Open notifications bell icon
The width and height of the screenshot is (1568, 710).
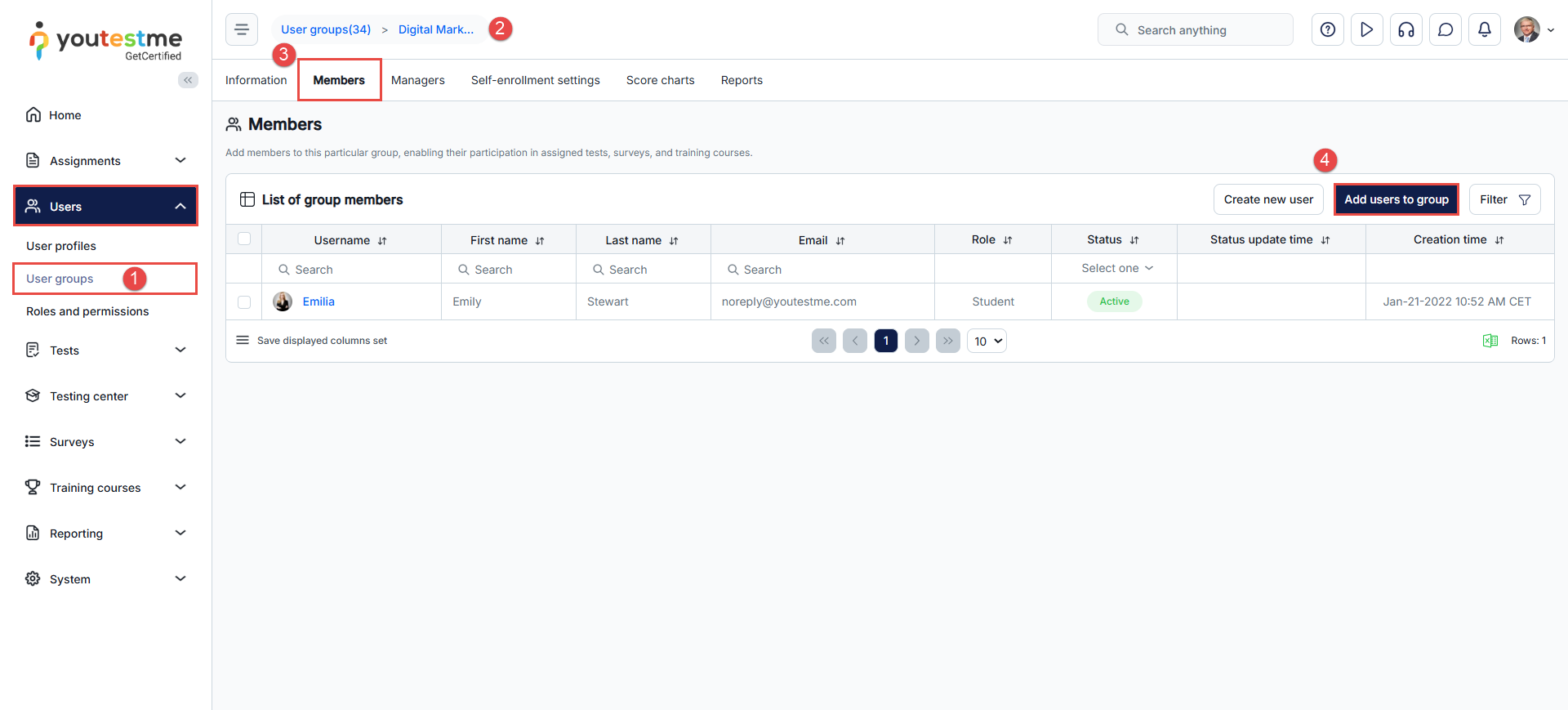[x=1484, y=30]
